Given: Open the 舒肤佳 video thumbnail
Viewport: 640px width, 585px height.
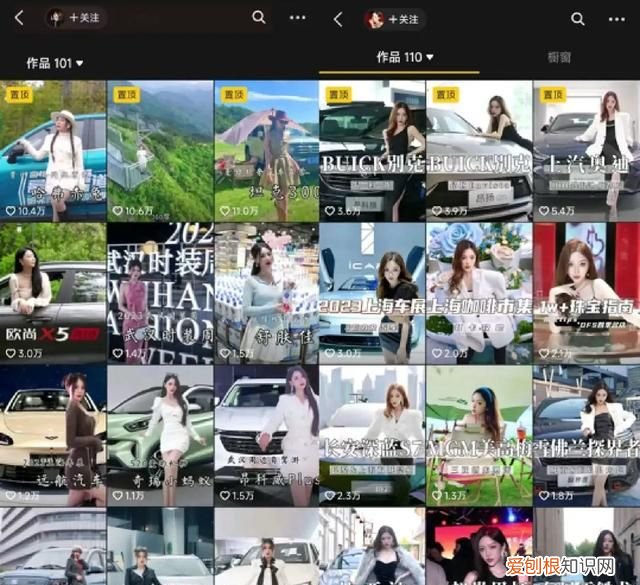Looking at the screenshot, I should coord(267,294).
